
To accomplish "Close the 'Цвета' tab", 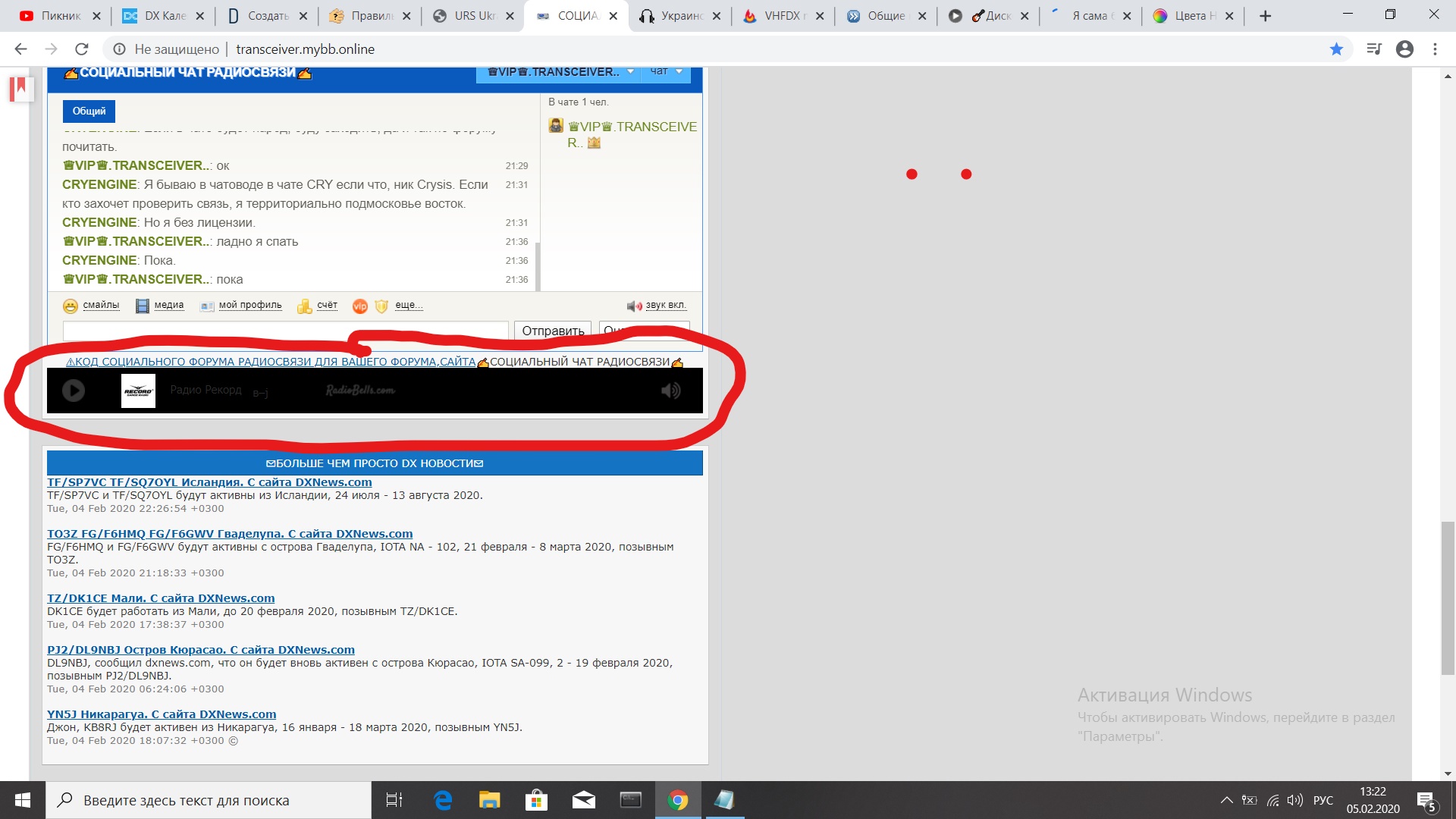I will click(1229, 16).
